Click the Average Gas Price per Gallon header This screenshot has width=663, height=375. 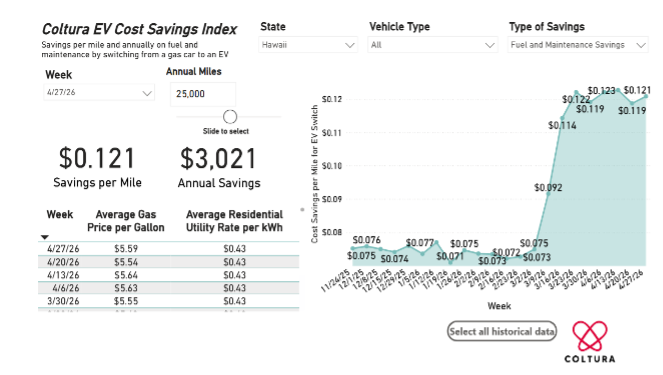pos(126,221)
